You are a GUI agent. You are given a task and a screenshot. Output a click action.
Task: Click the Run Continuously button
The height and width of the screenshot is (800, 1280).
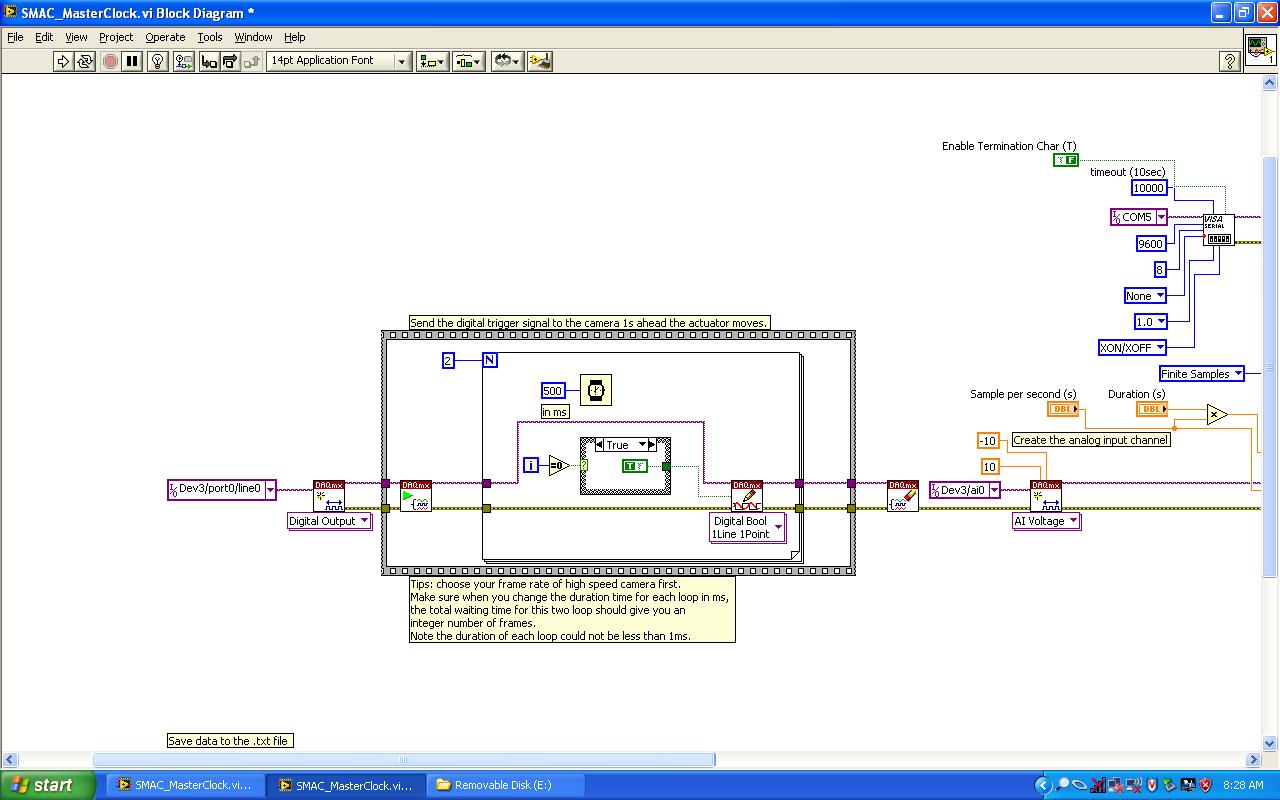(85, 61)
